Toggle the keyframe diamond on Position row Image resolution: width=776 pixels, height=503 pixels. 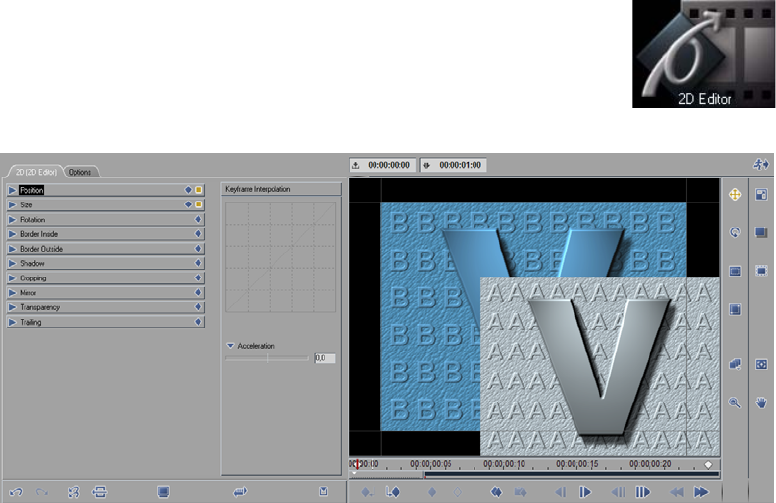tap(188, 190)
